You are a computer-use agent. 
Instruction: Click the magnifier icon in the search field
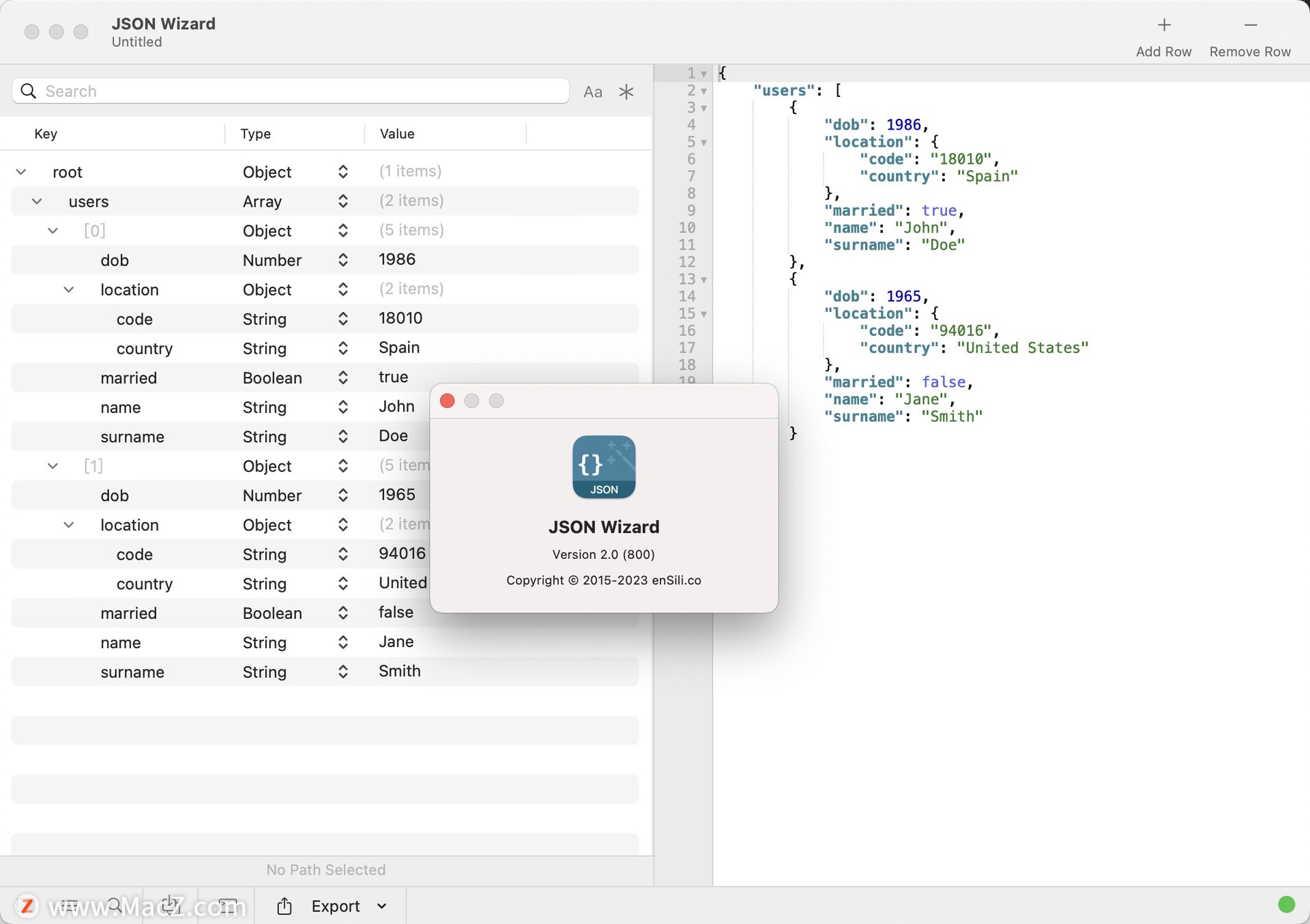(x=29, y=91)
